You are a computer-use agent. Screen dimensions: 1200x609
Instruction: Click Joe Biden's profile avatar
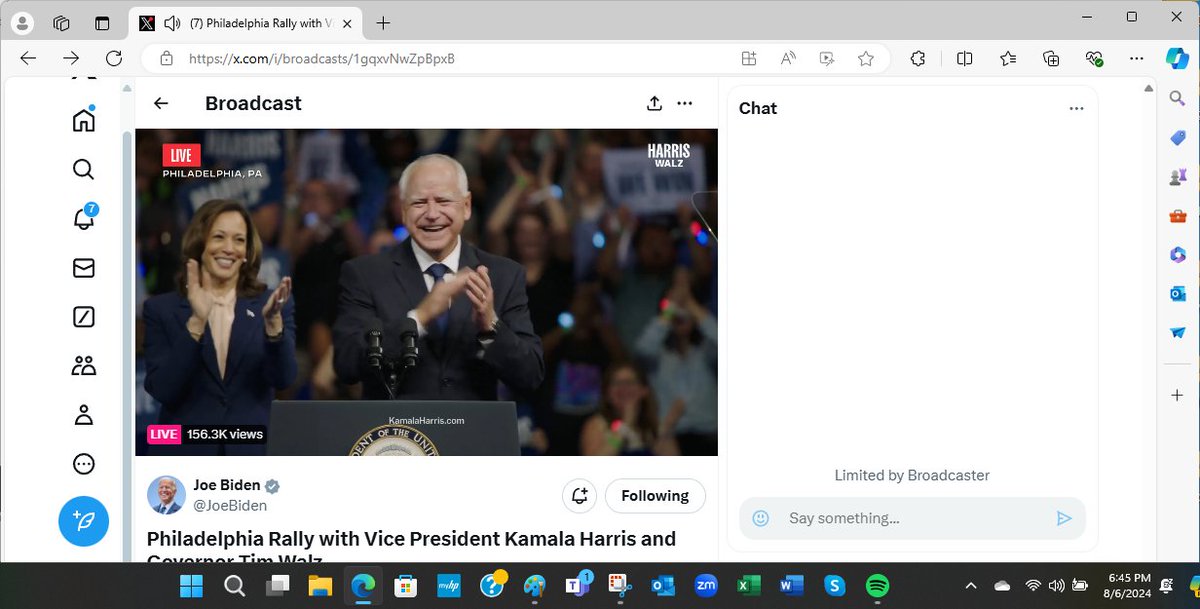[166, 495]
